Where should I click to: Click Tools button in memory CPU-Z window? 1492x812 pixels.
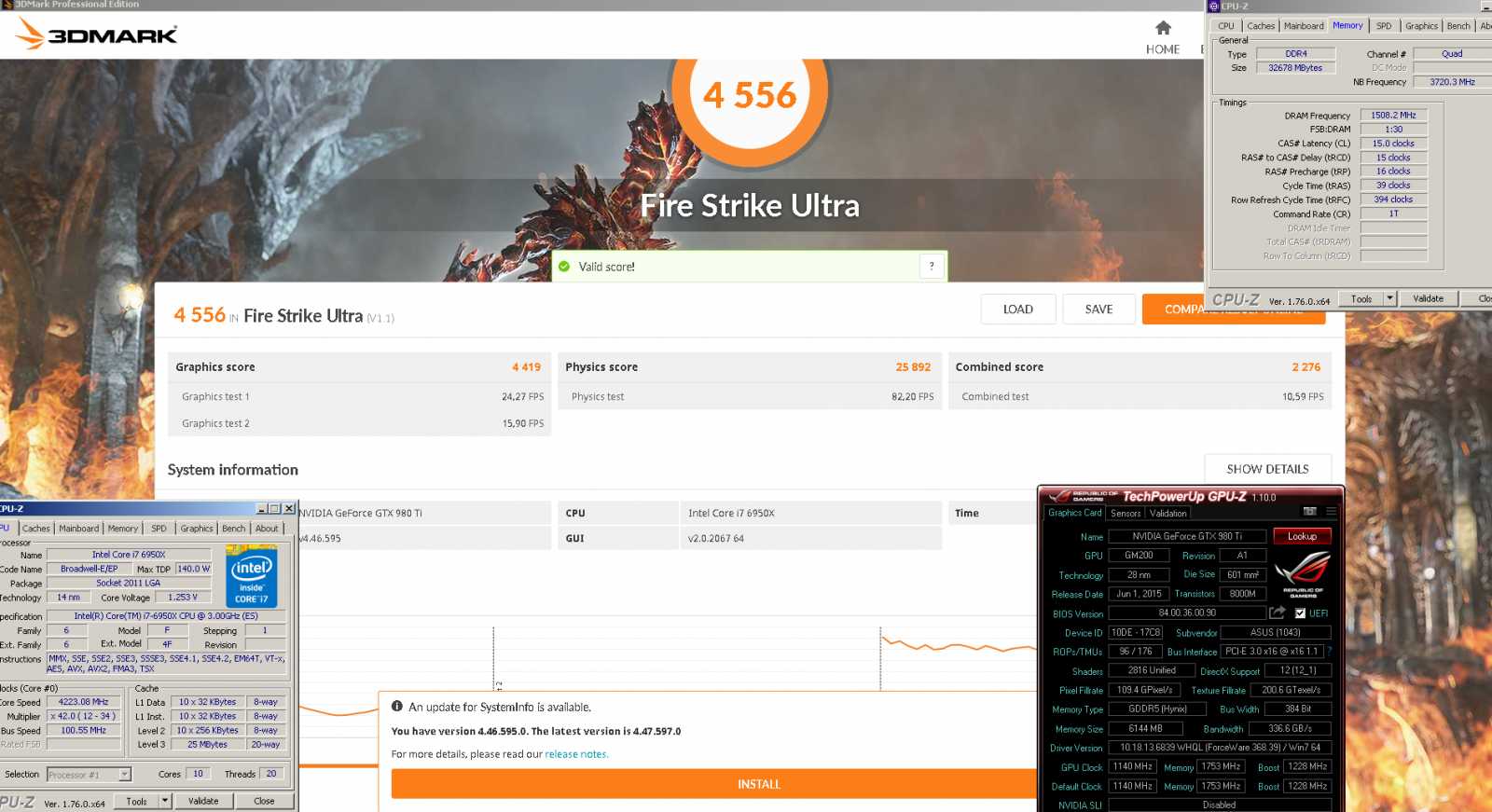point(1361,298)
